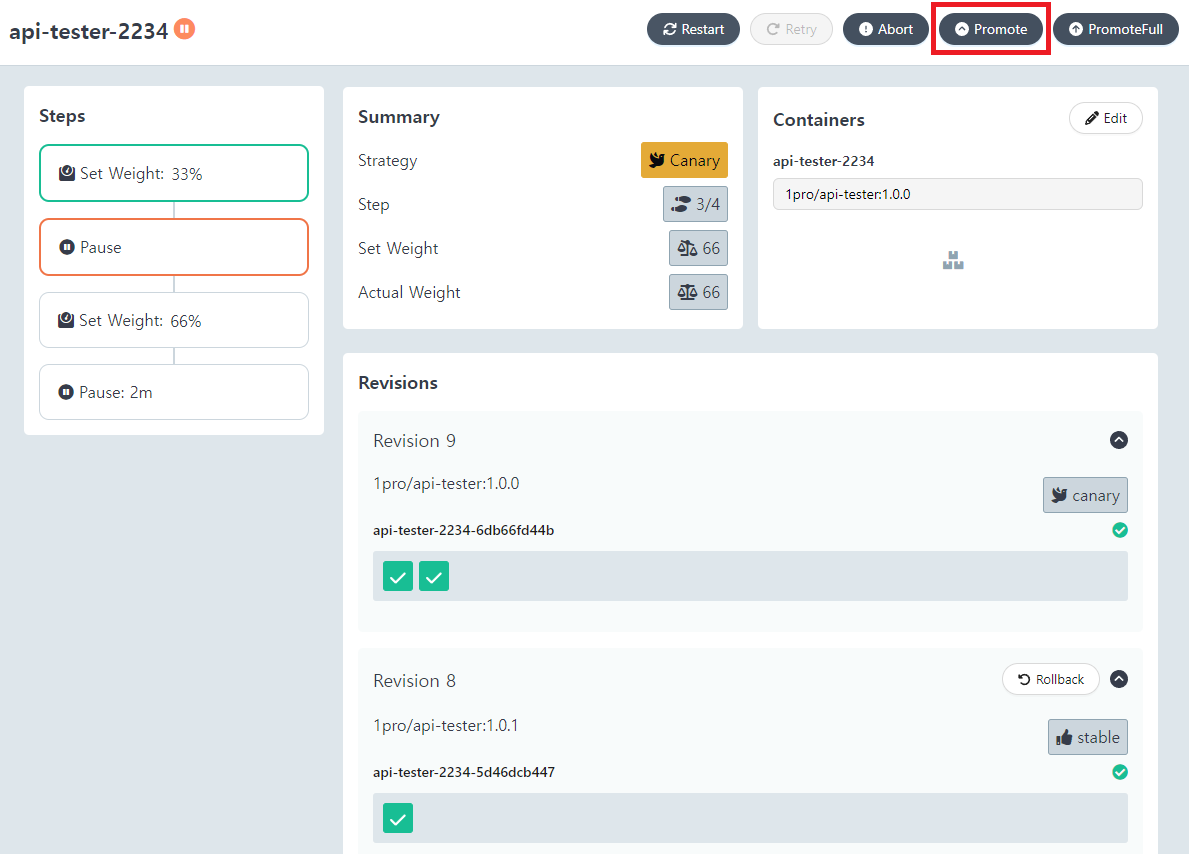This screenshot has height=854, width=1189.
Task: Collapse Revision 9 section
Action: pyautogui.click(x=1118, y=440)
